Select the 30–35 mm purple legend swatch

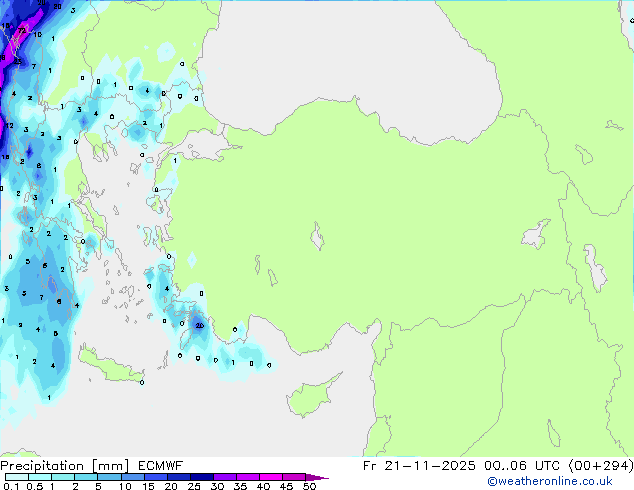click(225, 477)
